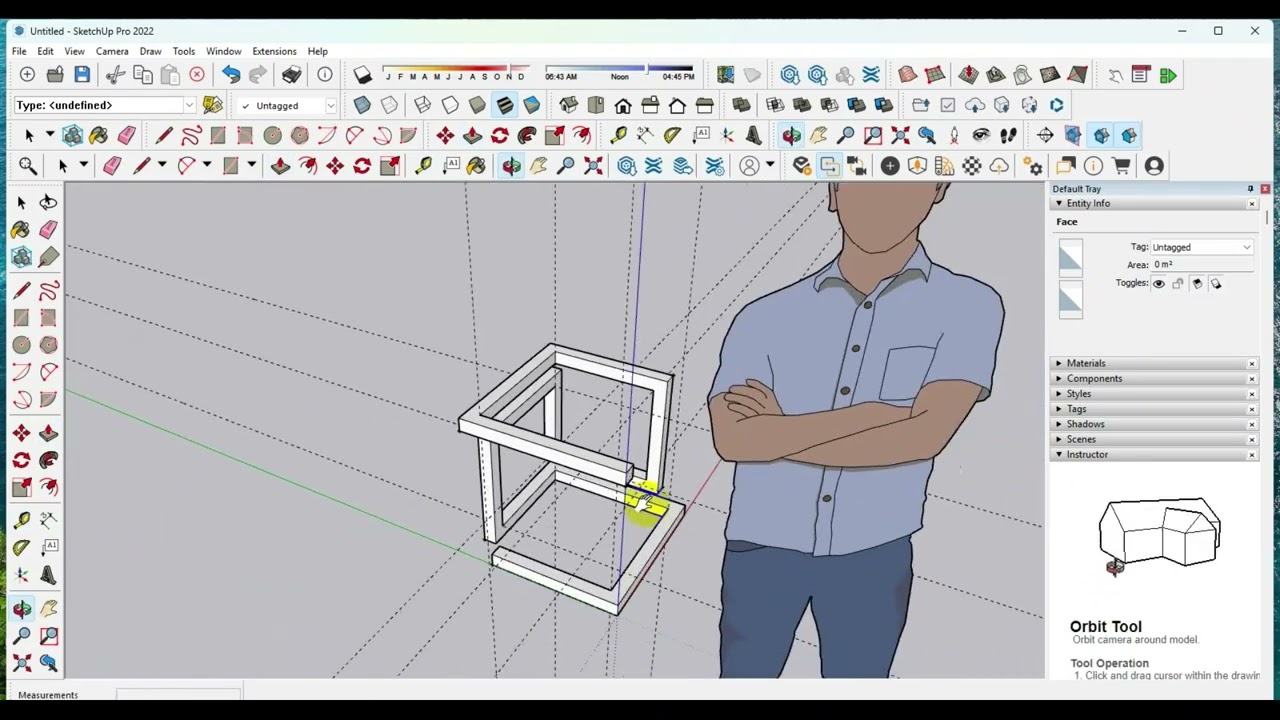The width and height of the screenshot is (1280, 720).
Task: Click the upper face material swatch in Entity Info
Action: click(x=1070, y=258)
